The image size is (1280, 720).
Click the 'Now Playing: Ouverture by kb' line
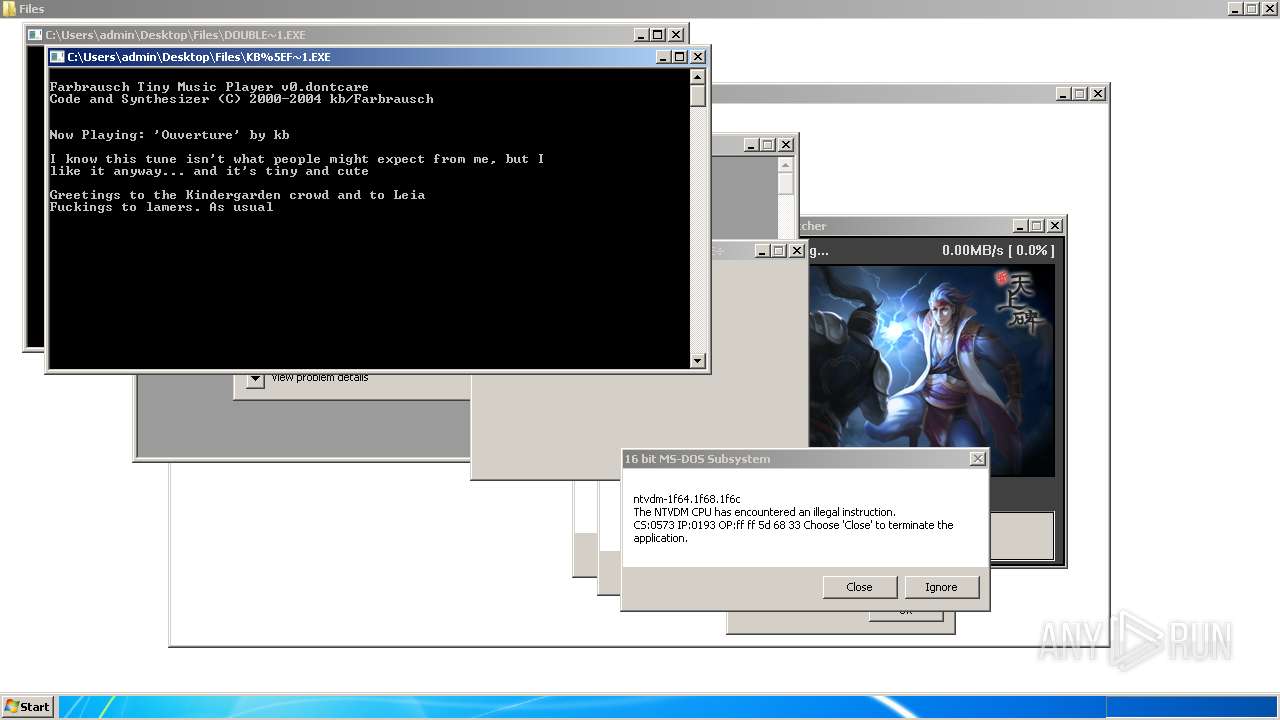point(170,135)
